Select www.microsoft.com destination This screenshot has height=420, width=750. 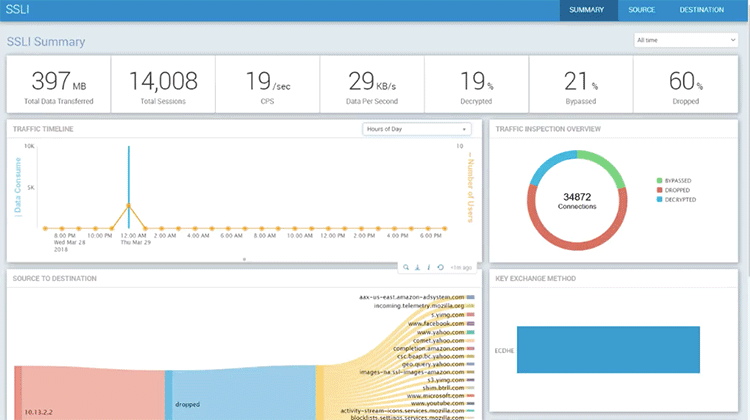coord(436,396)
